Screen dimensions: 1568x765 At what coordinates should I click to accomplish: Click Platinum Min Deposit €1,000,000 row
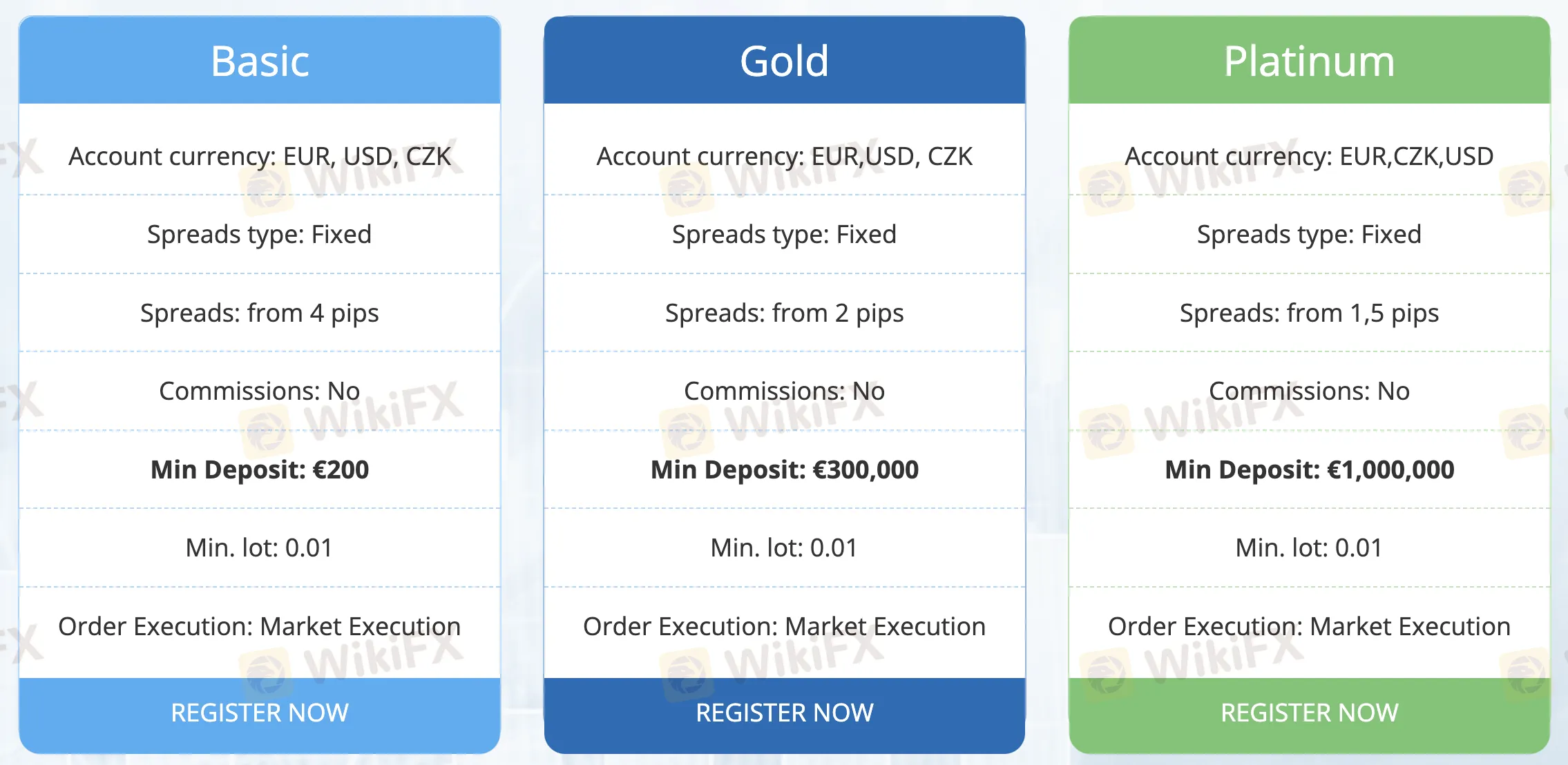click(x=1310, y=469)
